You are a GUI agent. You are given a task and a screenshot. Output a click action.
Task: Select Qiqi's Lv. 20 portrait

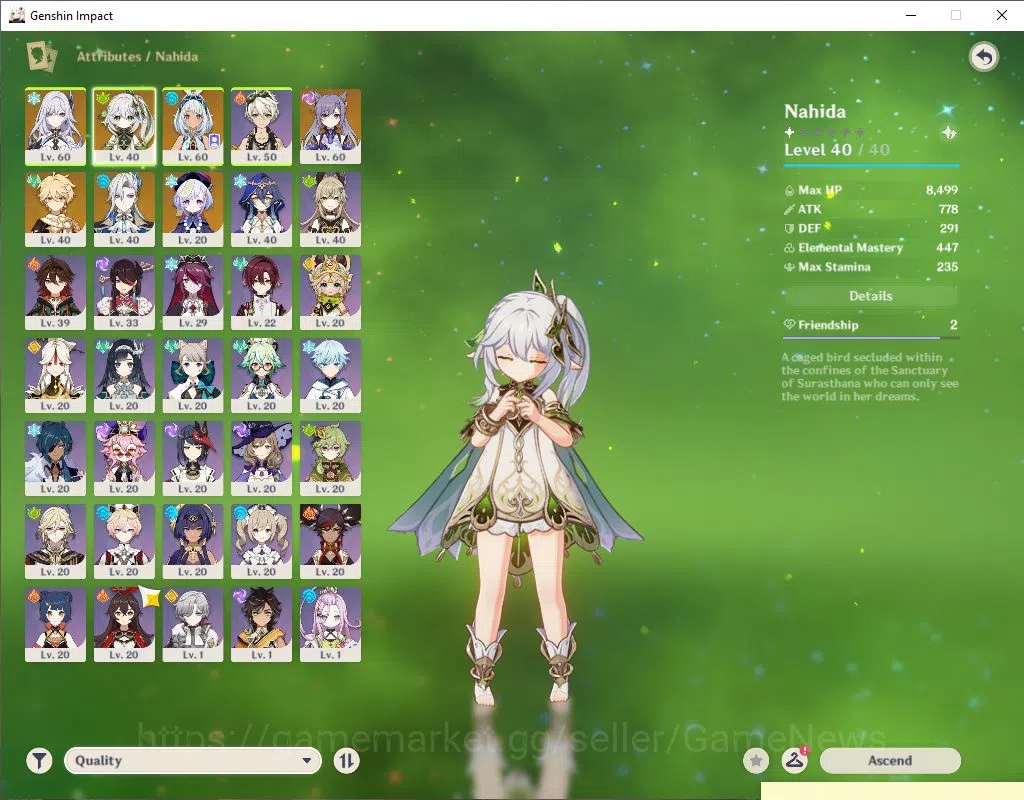coord(193,209)
